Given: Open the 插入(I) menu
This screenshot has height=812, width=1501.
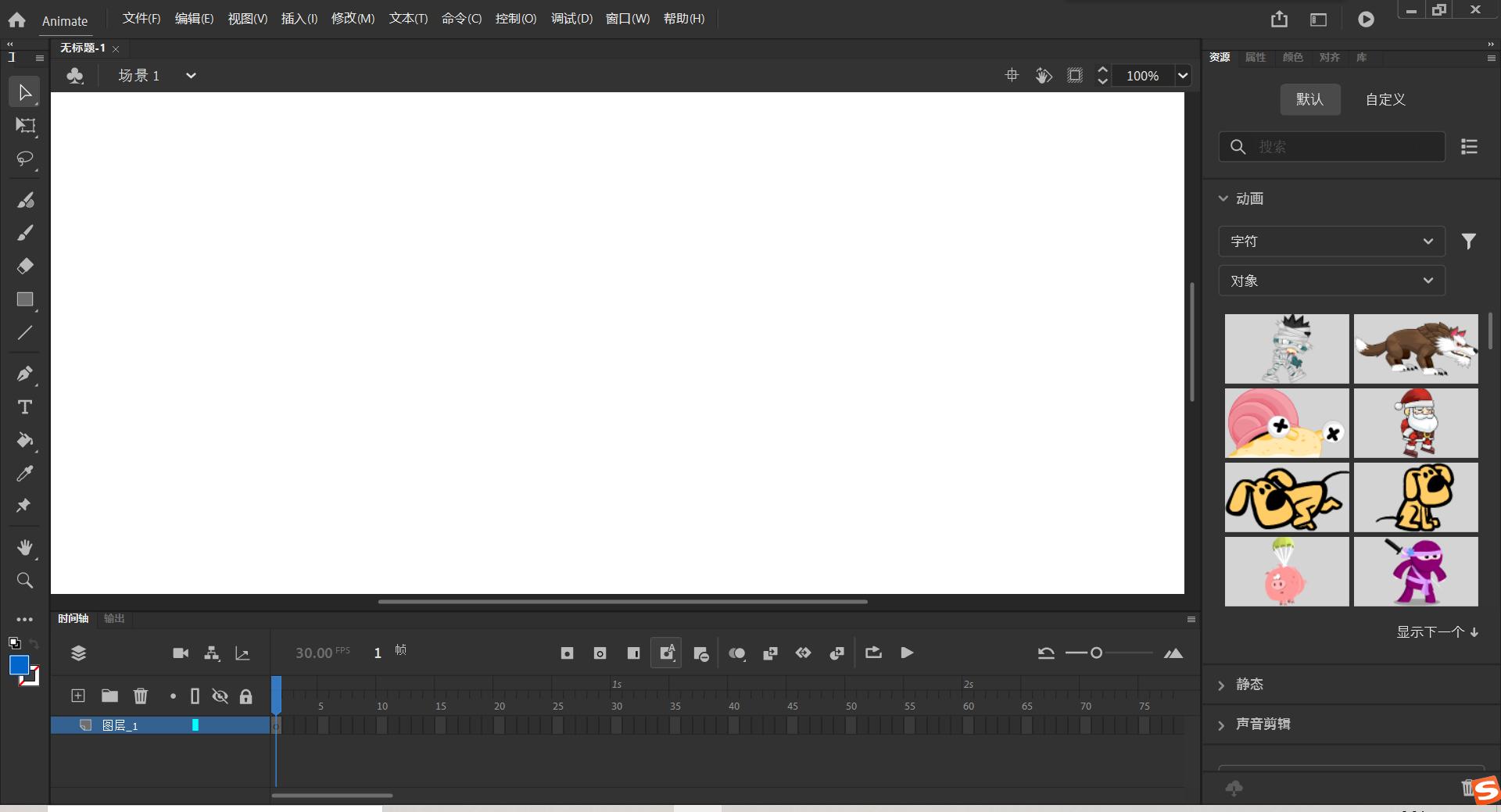Looking at the screenshot, I should (x=298, y=18).
